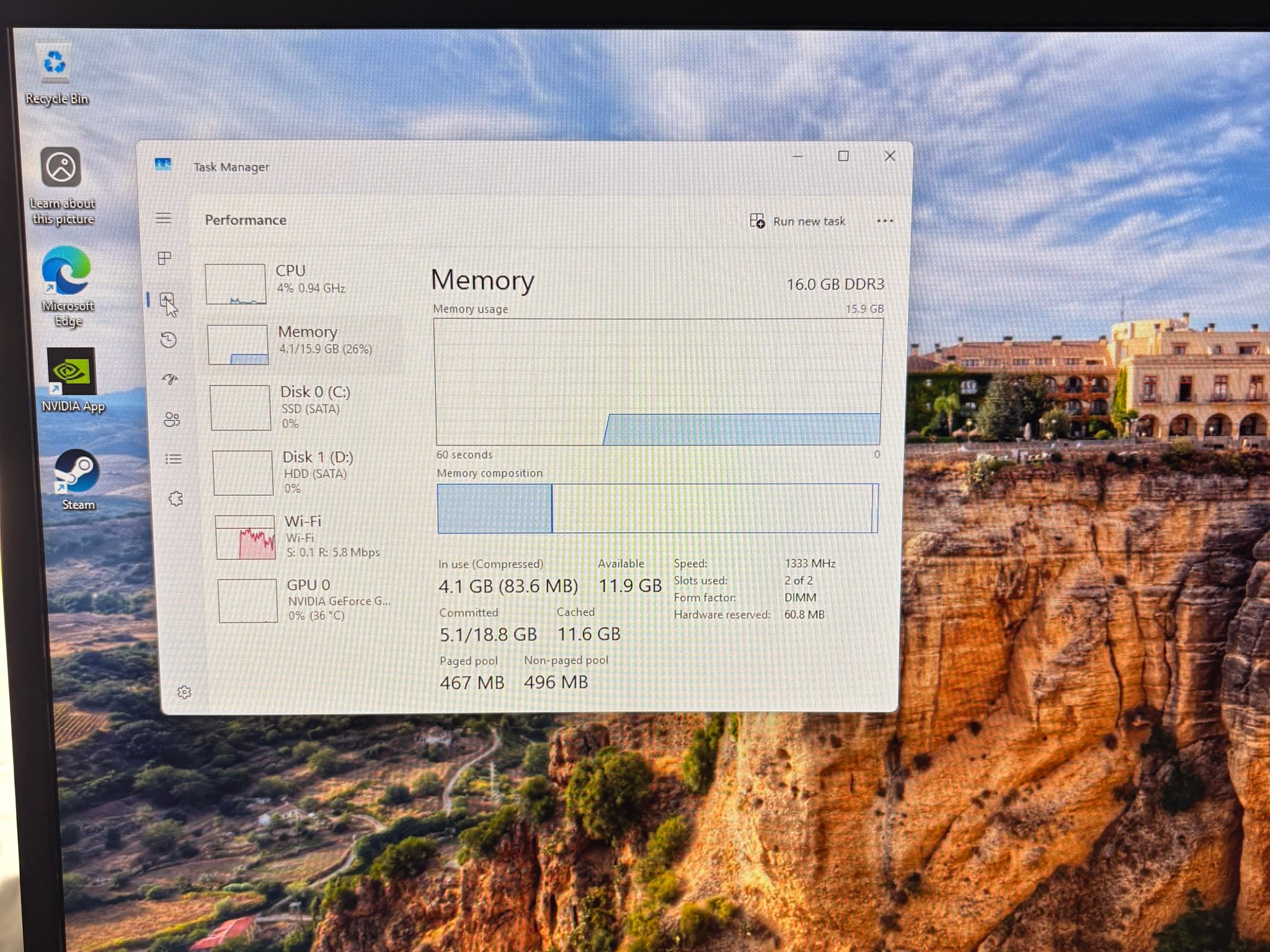Click the CPU mini graph thumbnail
The image size is (1270, 952).
click(x=236, y=284)
